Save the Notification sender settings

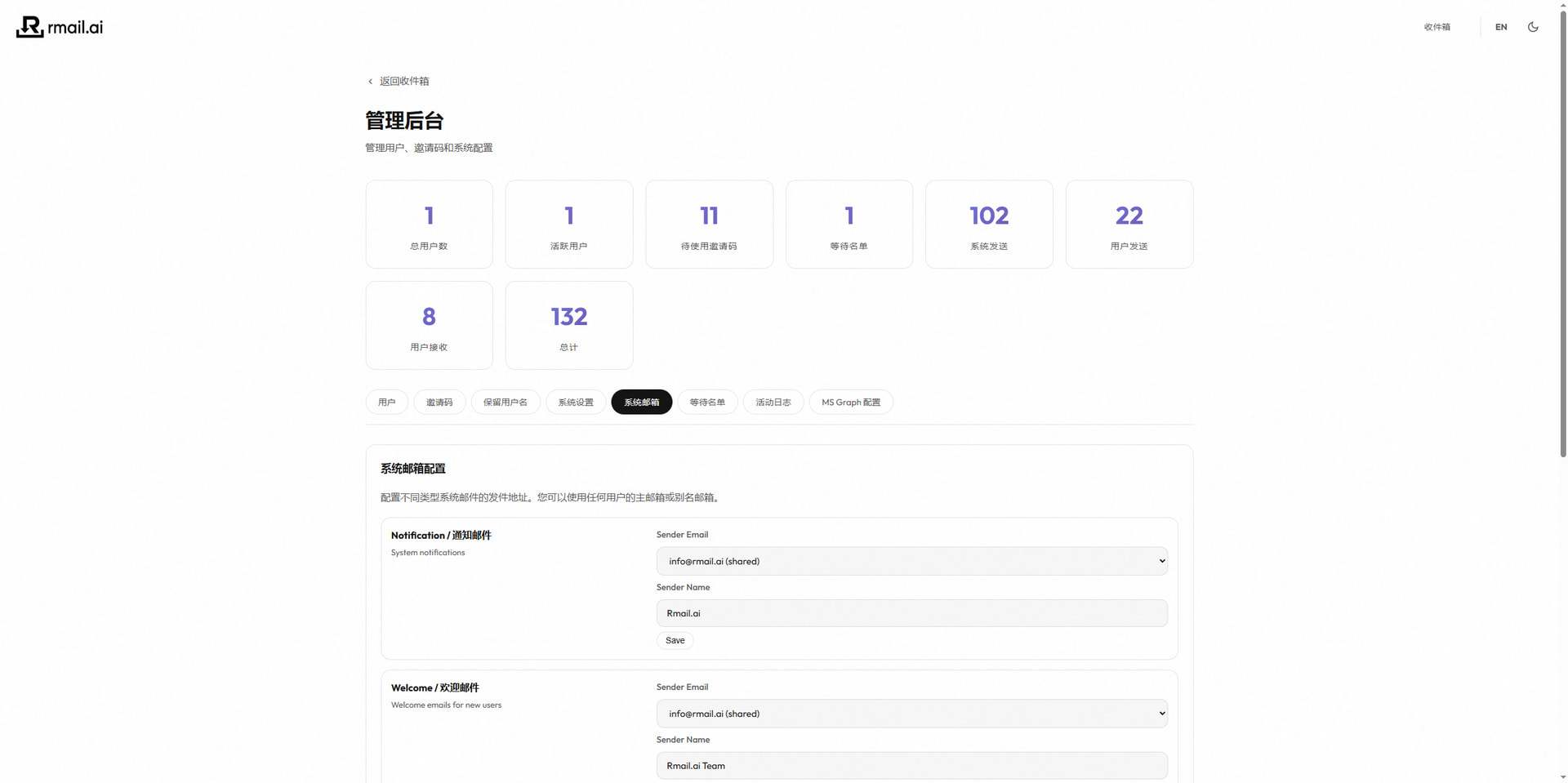[675, 640]
